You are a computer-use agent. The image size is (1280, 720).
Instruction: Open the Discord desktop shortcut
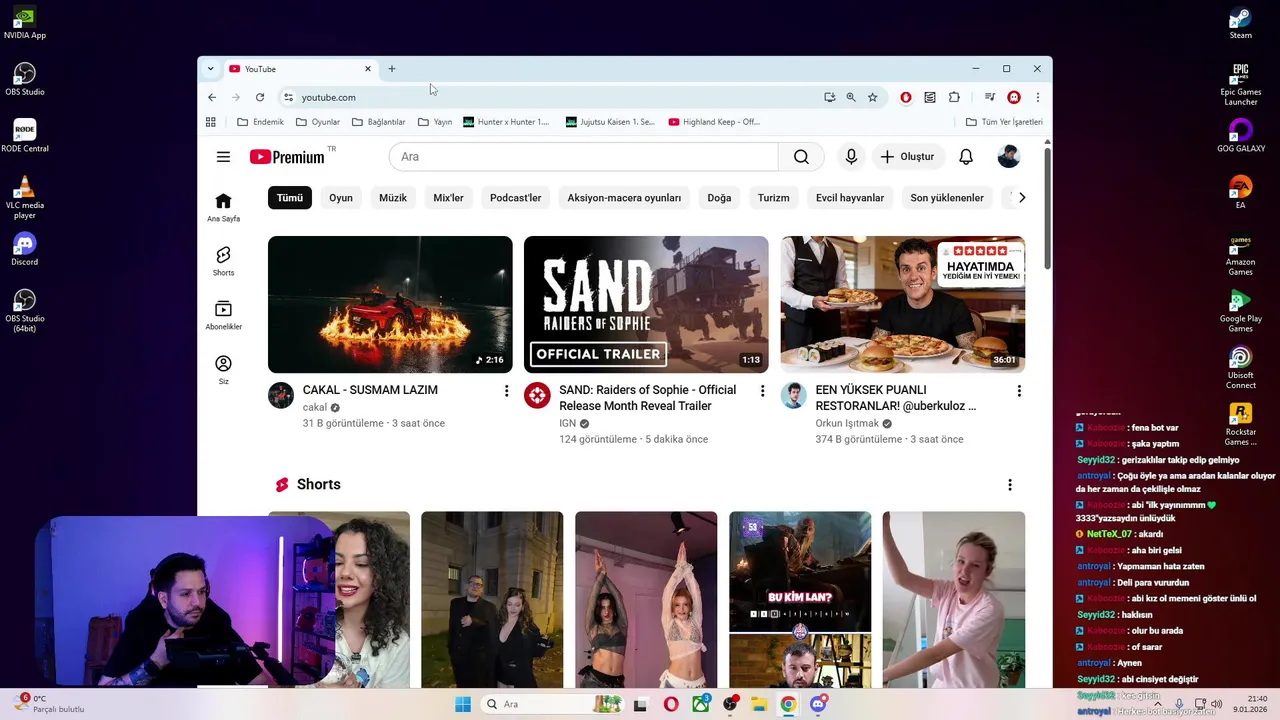pyautogui.click(x=25, y=249)
